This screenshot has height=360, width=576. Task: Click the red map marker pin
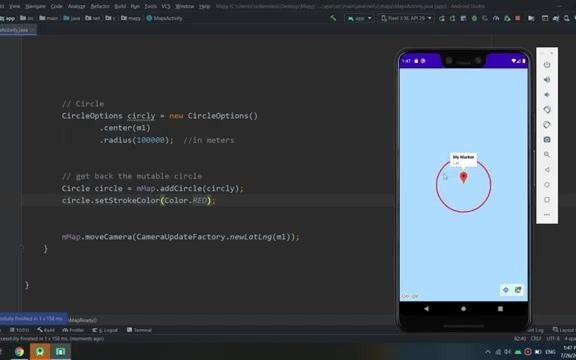click(464, 177)
